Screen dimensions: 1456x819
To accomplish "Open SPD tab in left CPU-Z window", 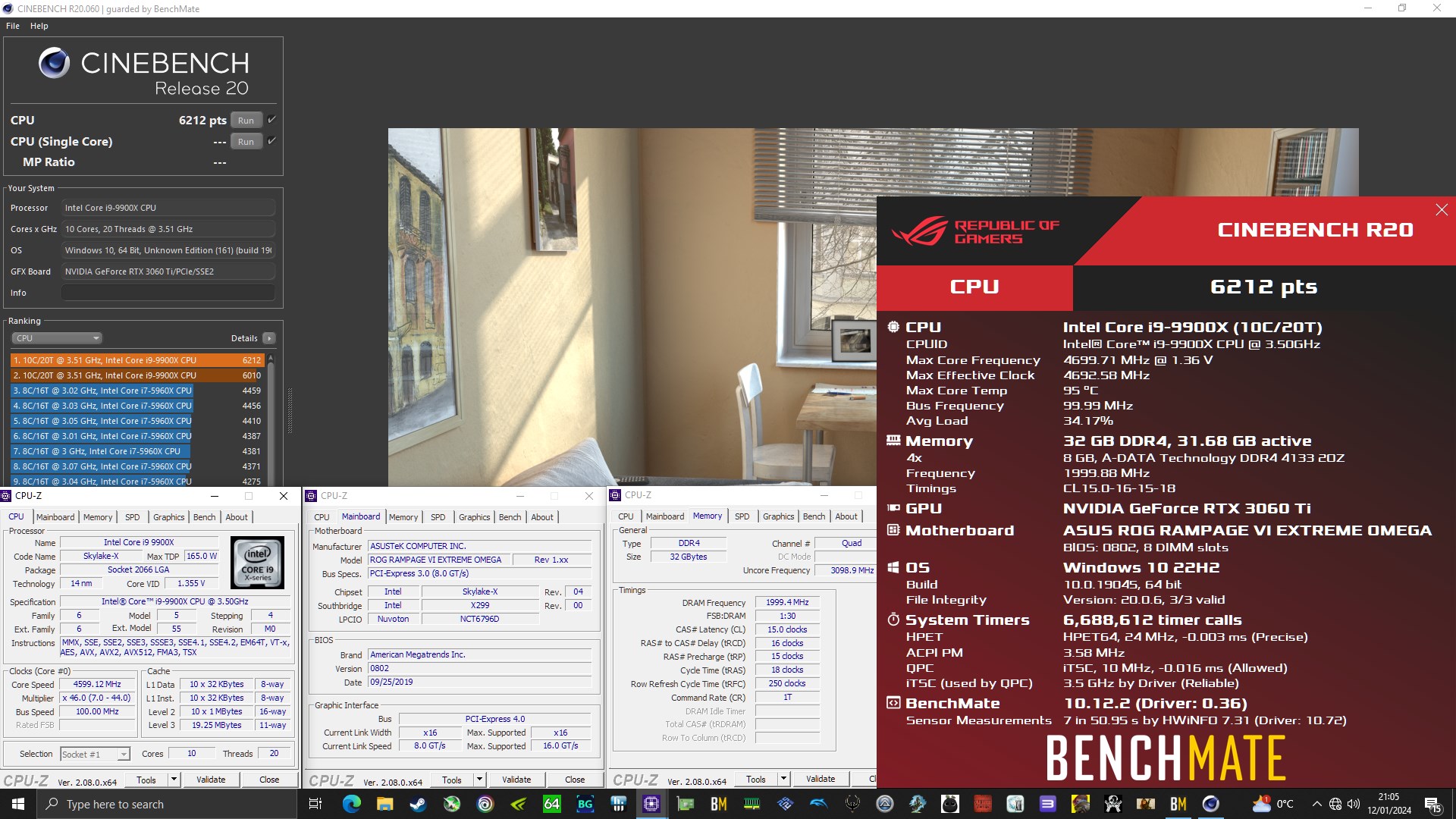I will (133, 517).
